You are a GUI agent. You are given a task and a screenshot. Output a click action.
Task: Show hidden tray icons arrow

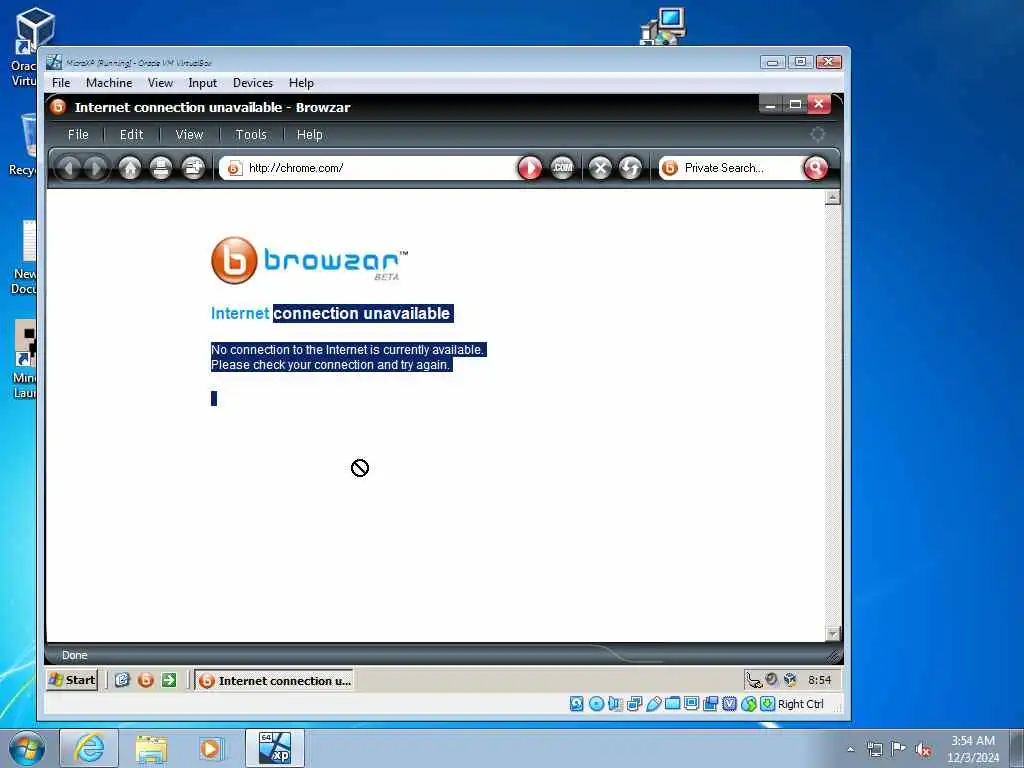pyautogui.click(x=850, y=750)
